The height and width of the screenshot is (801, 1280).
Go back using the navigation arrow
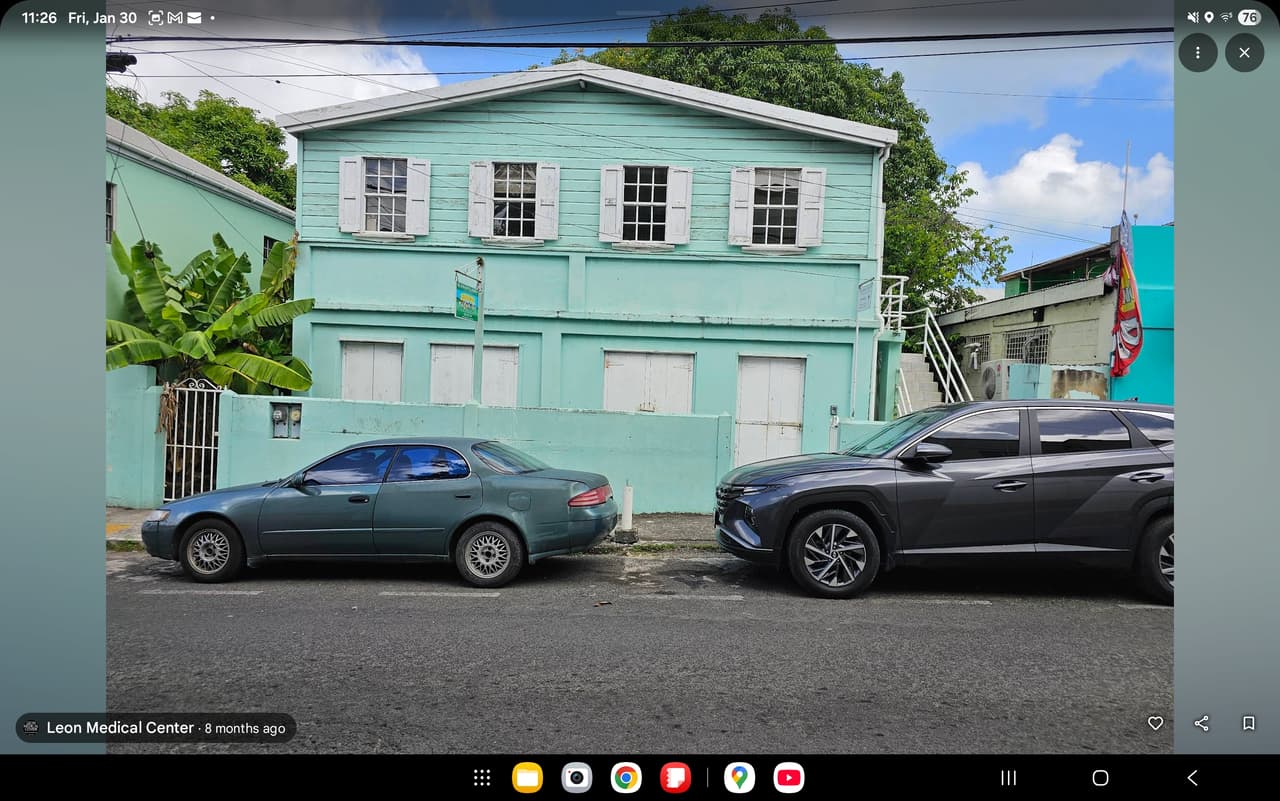coord(1192,778)
